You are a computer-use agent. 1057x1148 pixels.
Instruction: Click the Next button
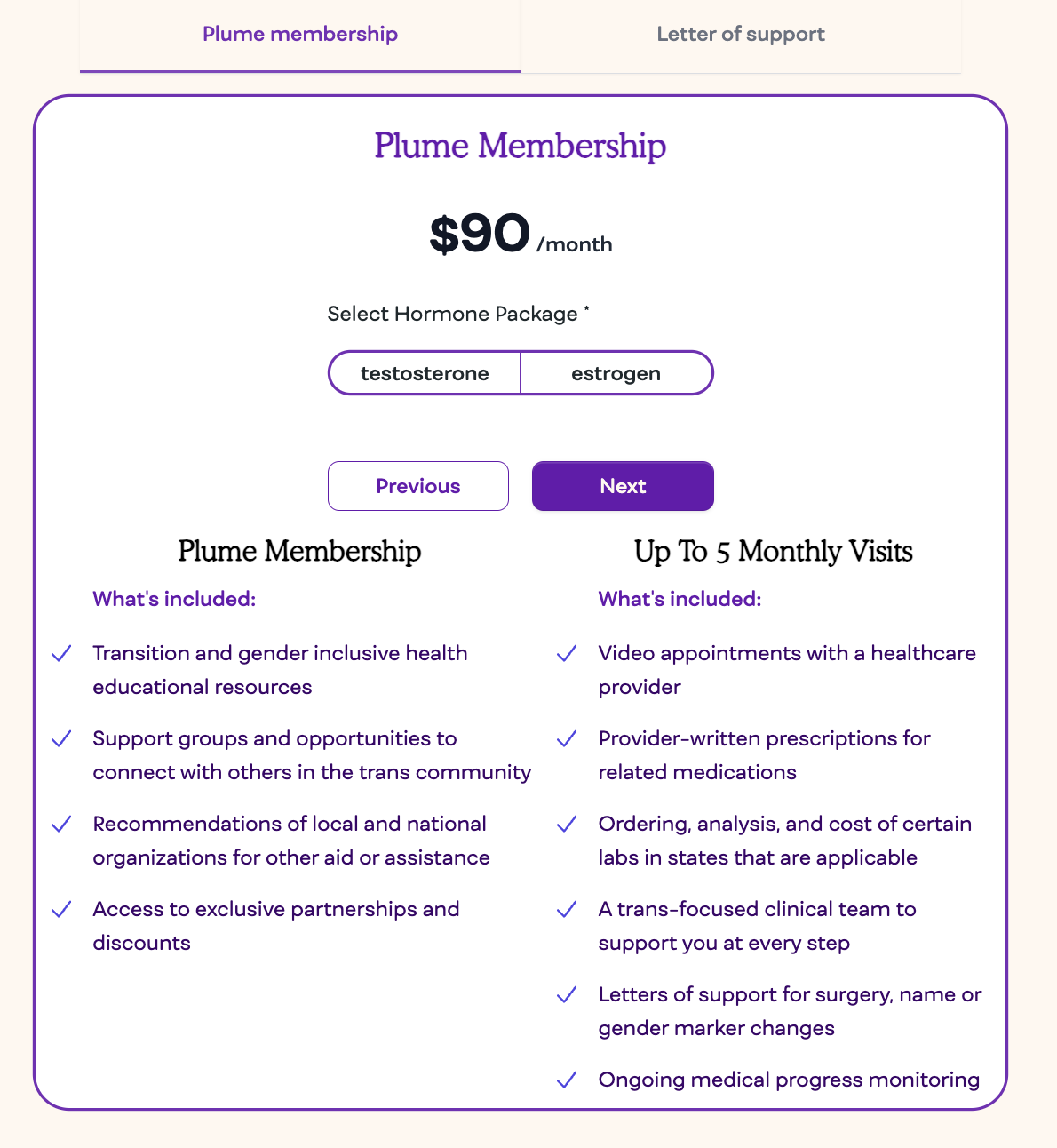pos(623,486)
